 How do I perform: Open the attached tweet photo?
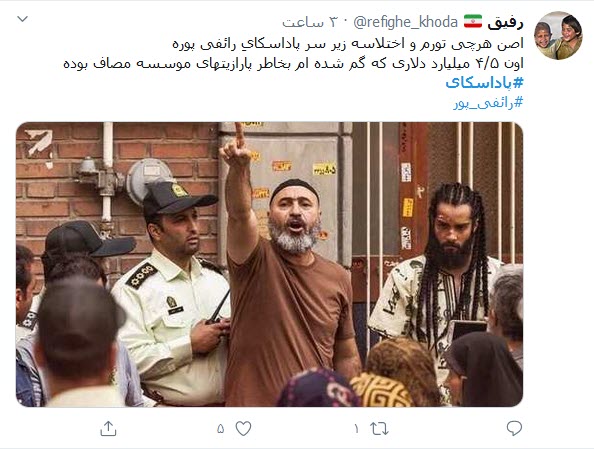pyautogui.click(x=269, y=264)
